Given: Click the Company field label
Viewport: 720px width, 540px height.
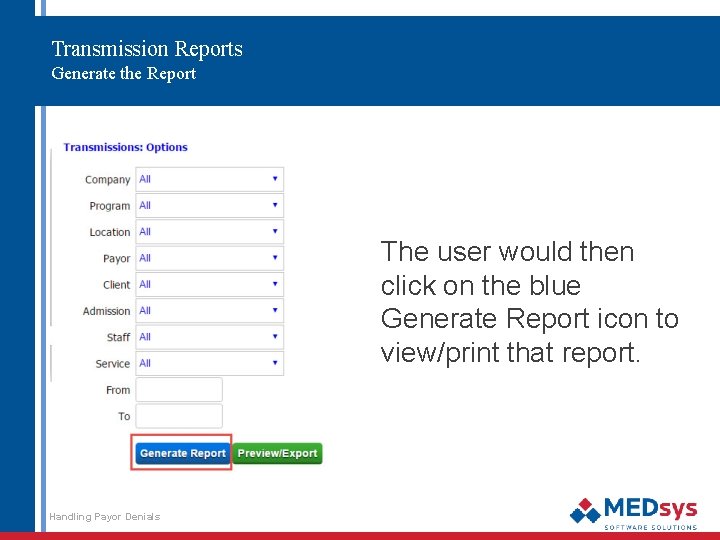Looking at the screenshot, I should click(x=107, y=180).
